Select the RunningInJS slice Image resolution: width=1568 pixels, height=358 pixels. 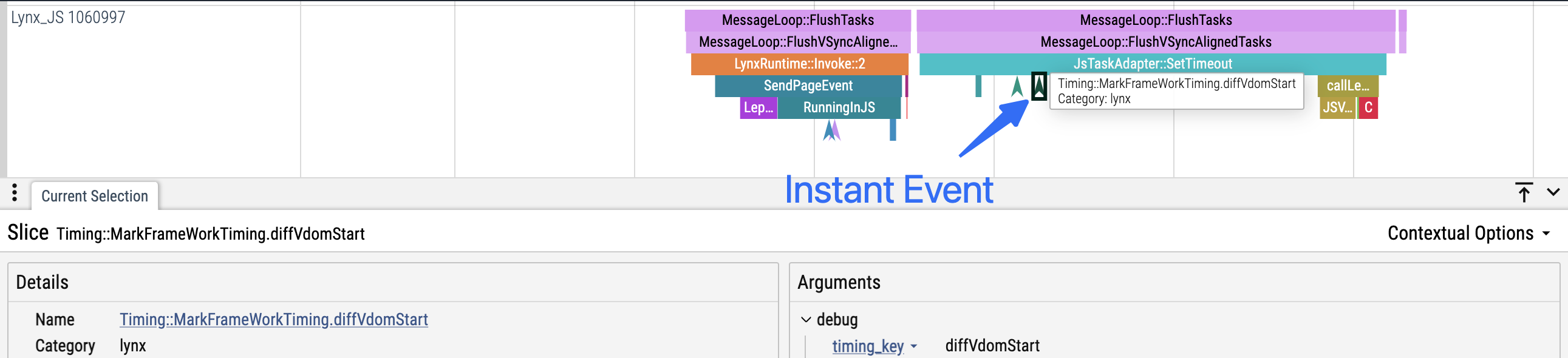coord(839,107)
